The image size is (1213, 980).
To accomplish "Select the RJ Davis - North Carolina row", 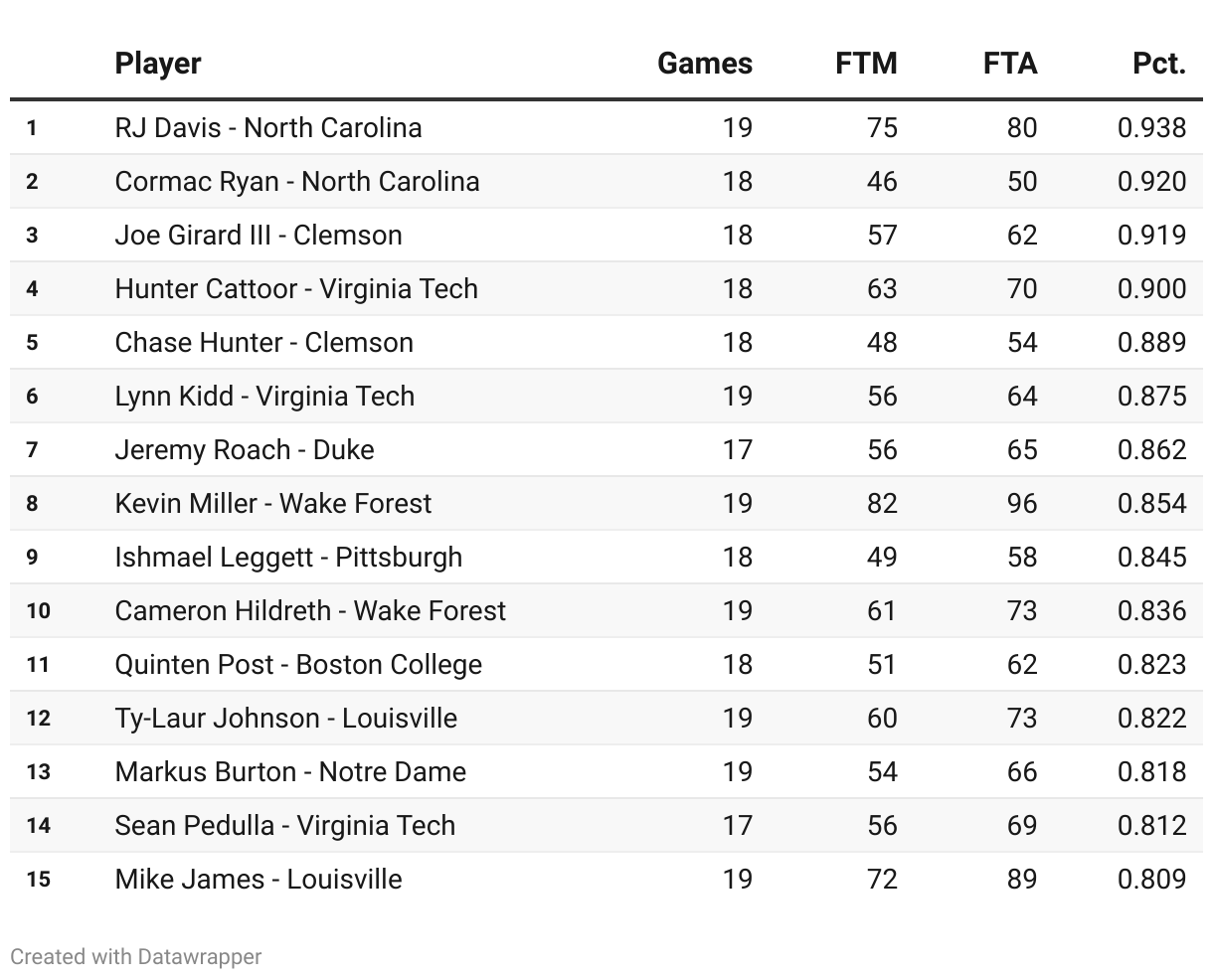I will tap(606, 127).
